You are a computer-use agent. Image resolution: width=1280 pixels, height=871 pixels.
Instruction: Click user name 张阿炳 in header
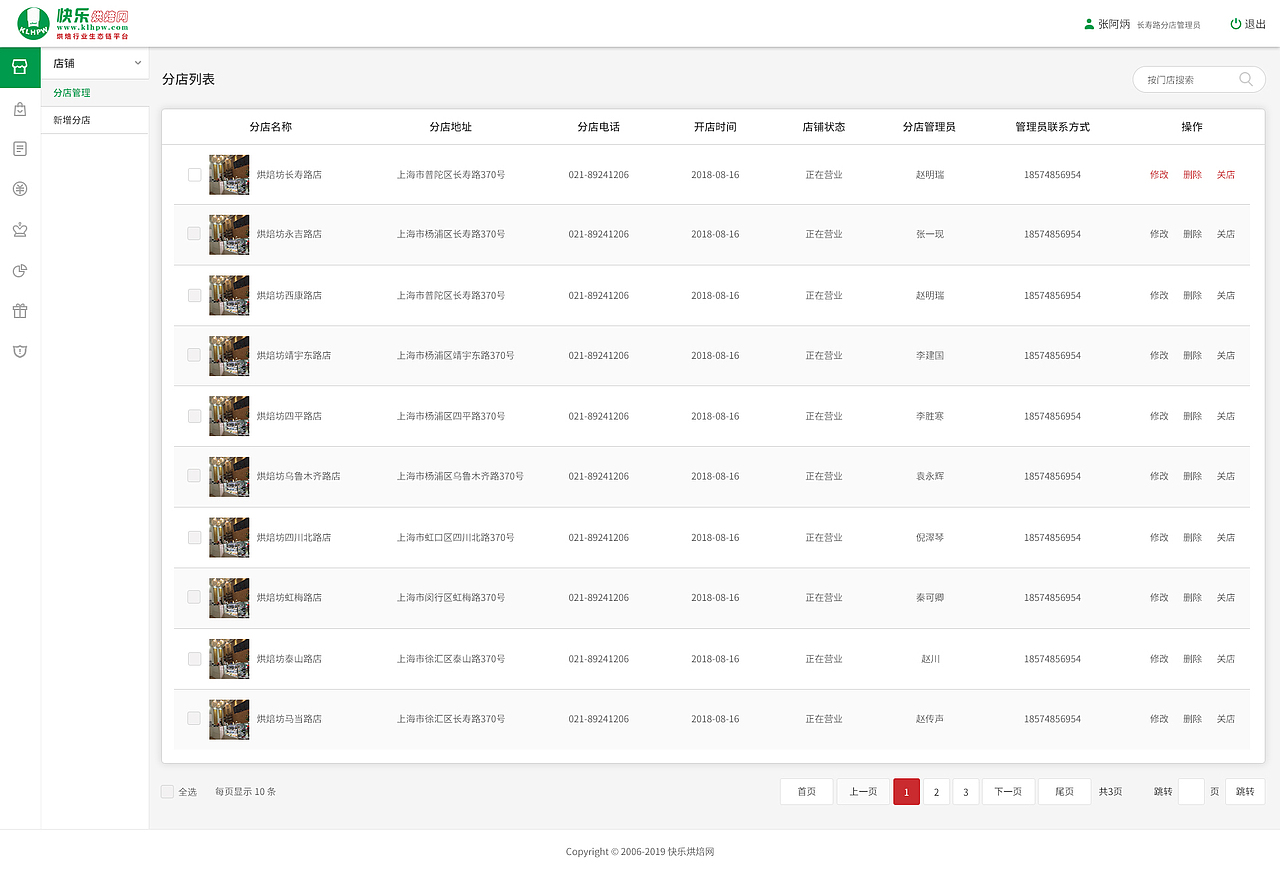pyautogui.click(x=1114, y=24)
